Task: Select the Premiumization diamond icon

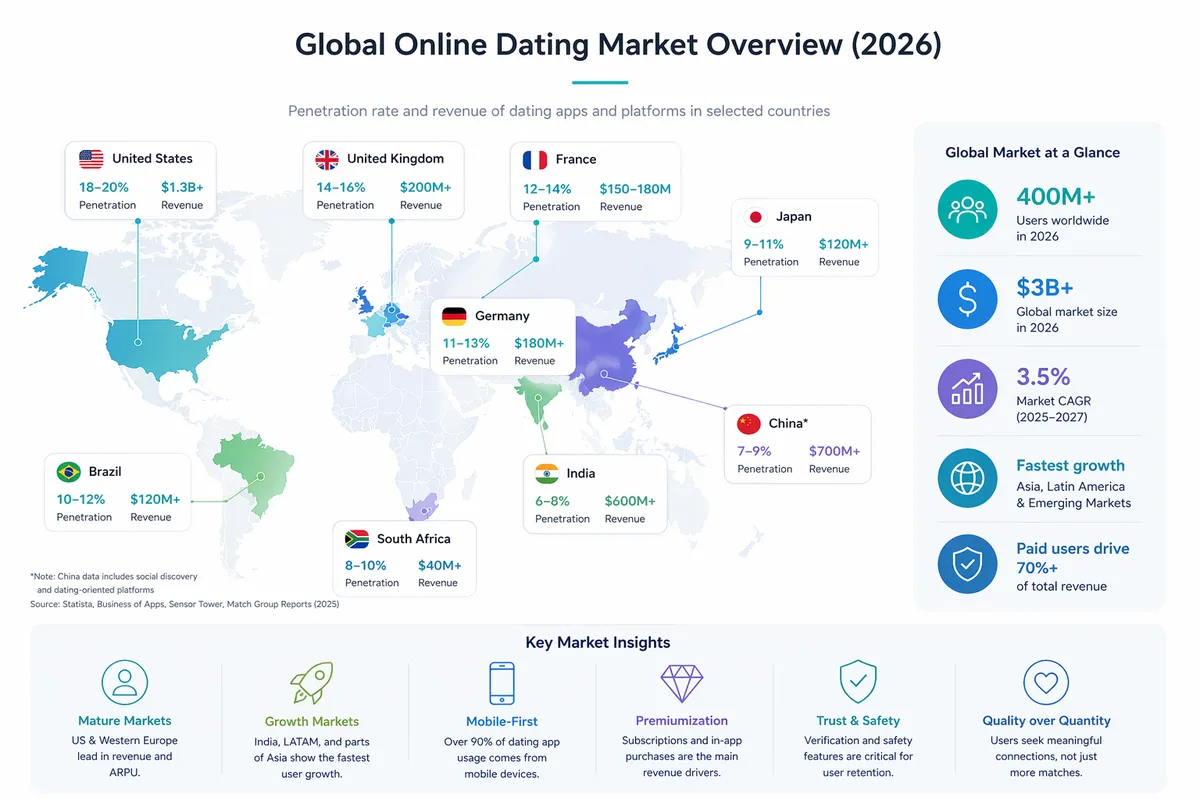Action: pyautogui.click(x=682, y=683)
